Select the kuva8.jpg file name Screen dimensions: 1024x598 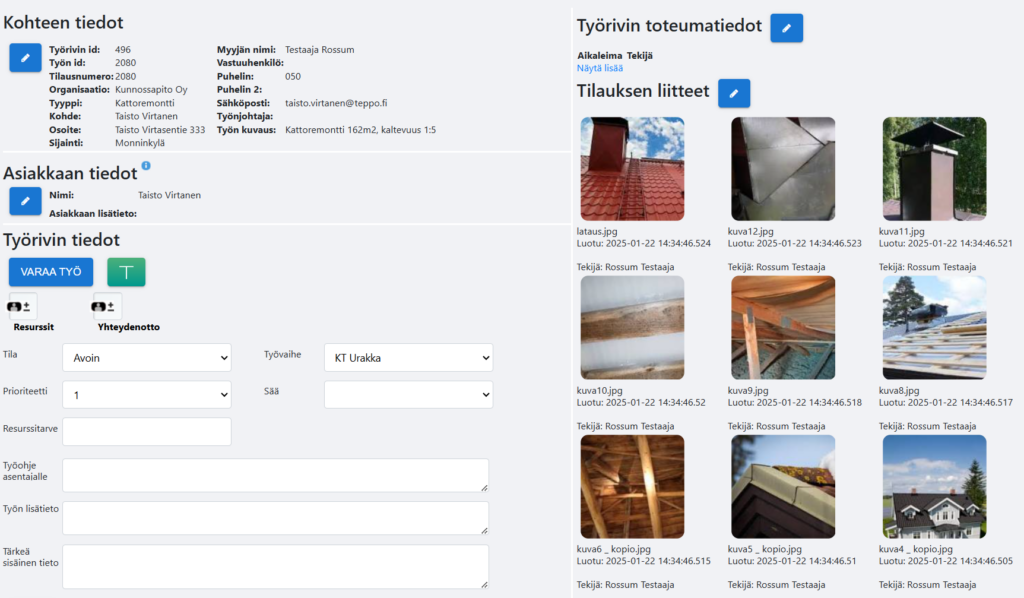(x=899, y=390)
